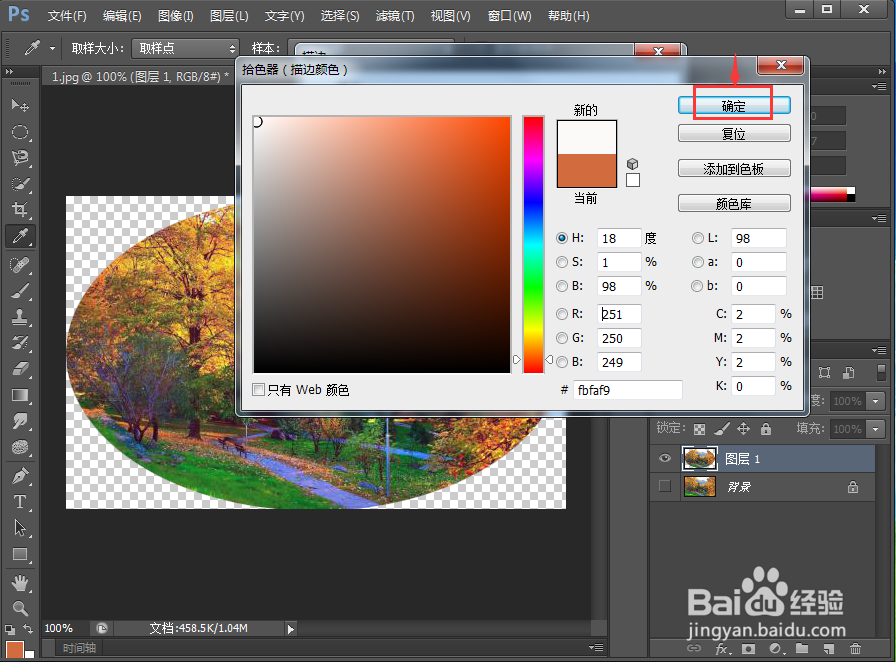Open the timeline panel flyout menu
This screenshot has width=896, height=662.
tap(597, 648)
